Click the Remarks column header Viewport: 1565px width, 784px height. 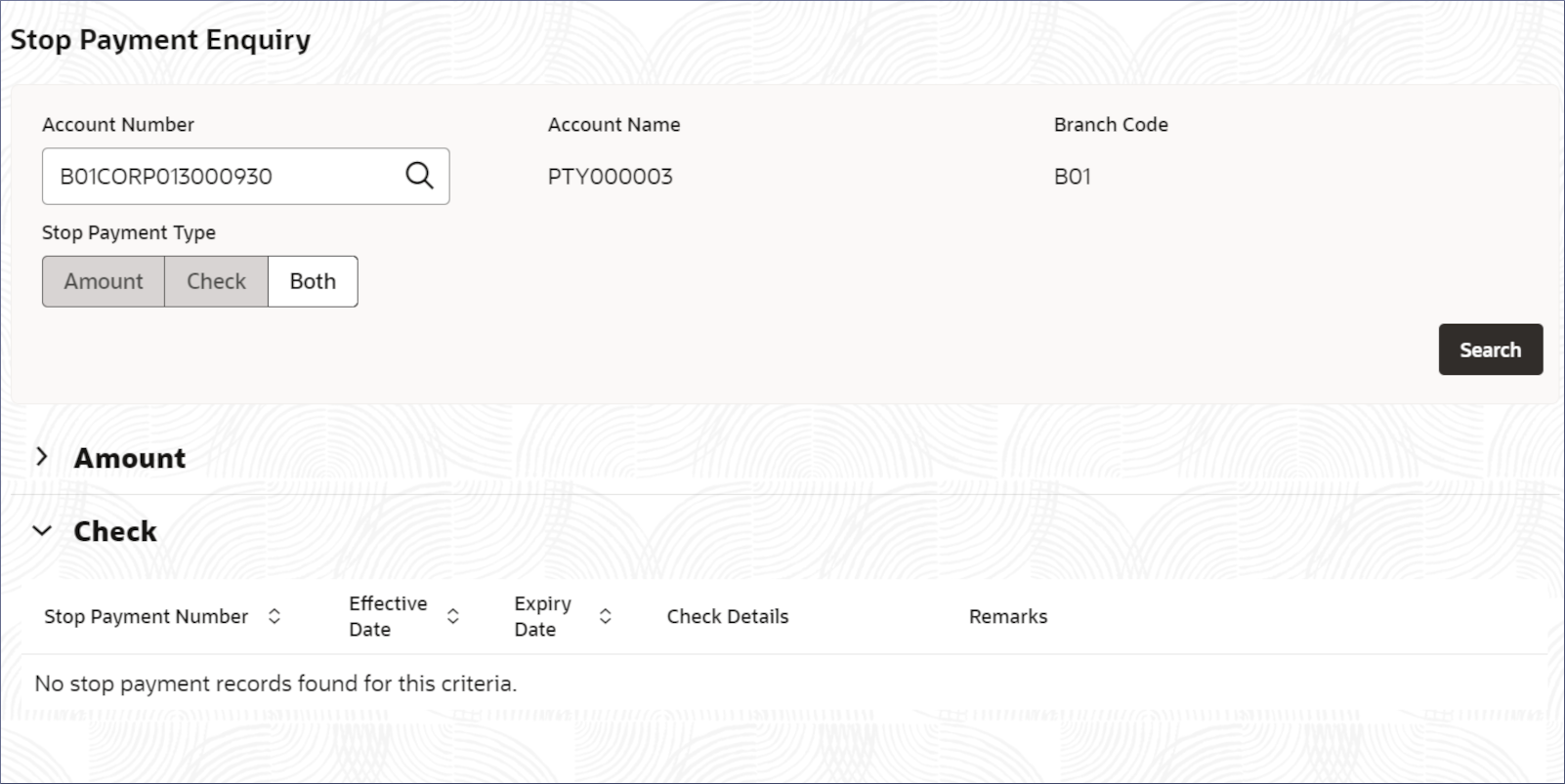tap(1008, 616)
